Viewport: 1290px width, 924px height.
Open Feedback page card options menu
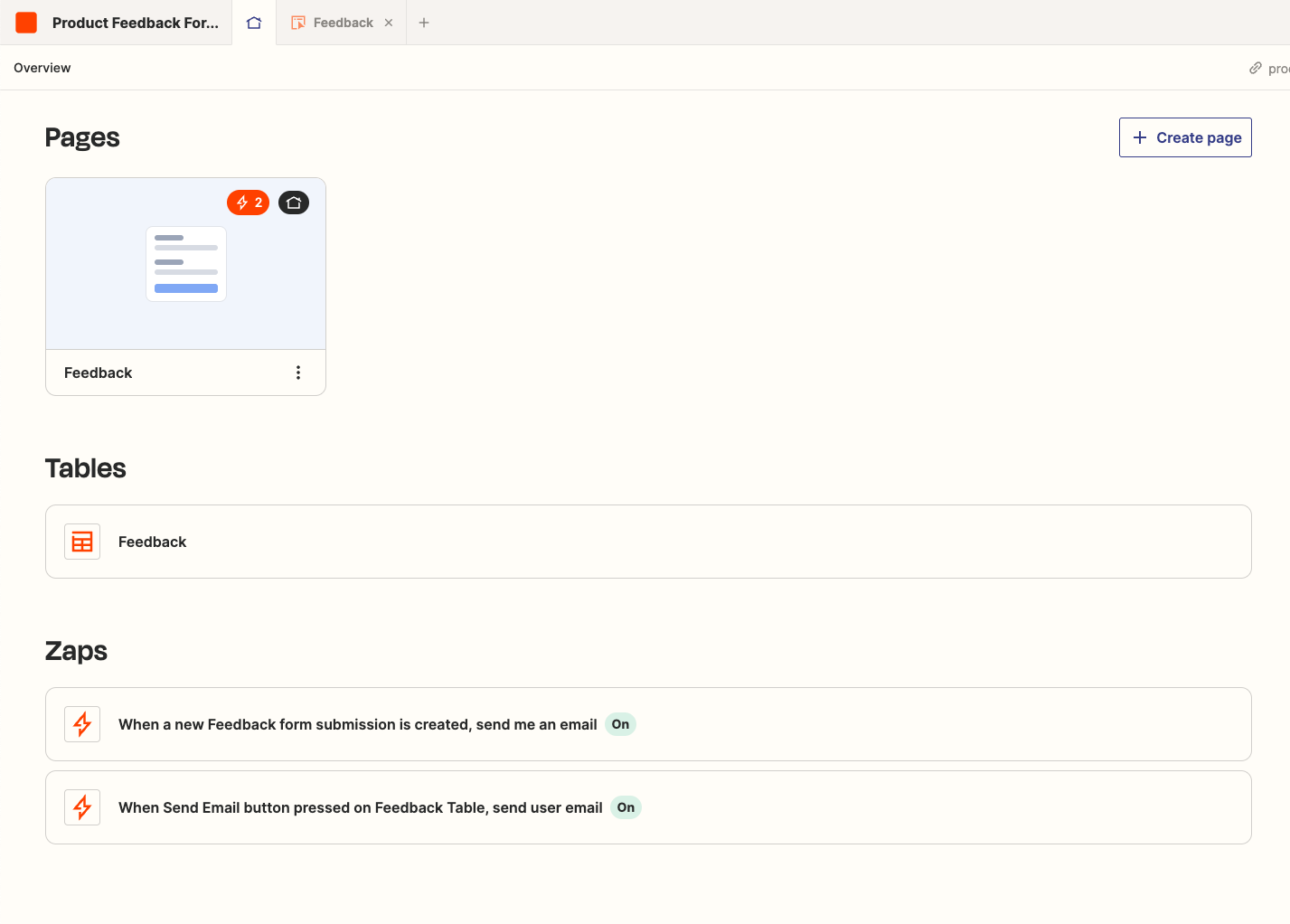298,372
